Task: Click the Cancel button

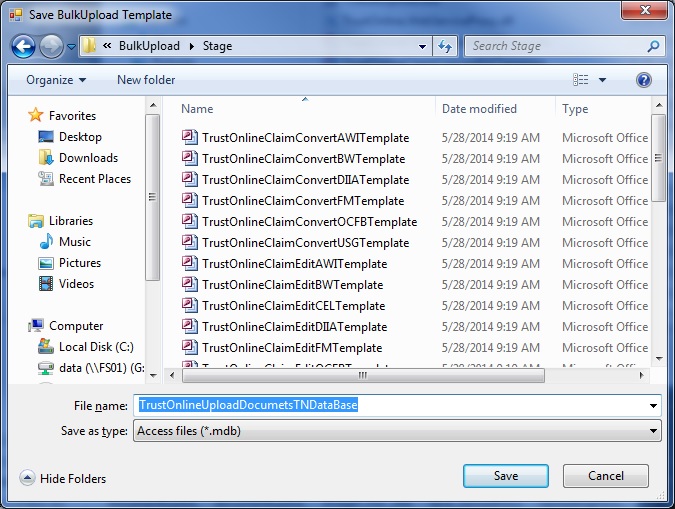Action: 605,476
